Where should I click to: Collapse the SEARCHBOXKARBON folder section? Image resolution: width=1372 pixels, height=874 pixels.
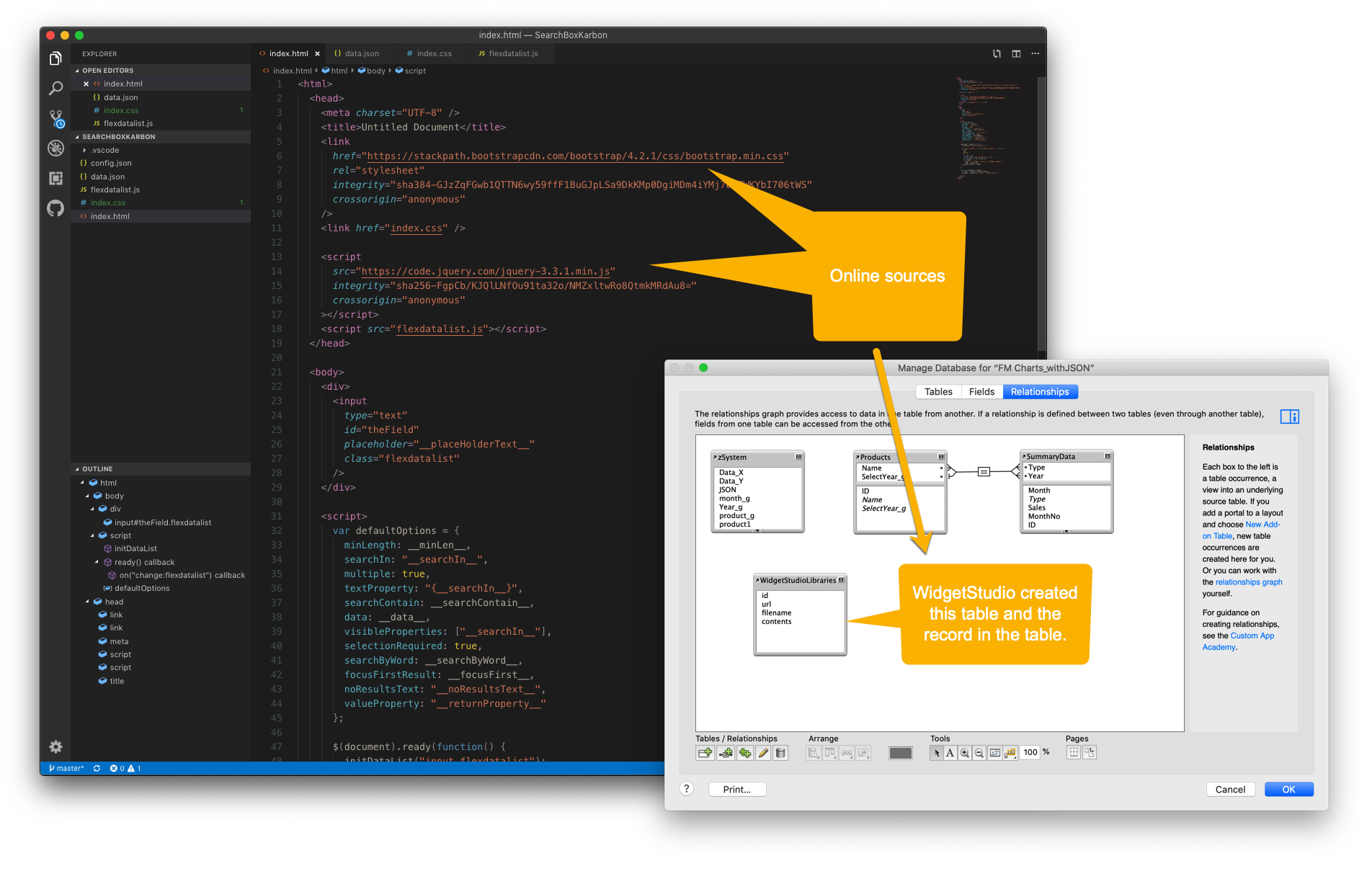click(77, 137)
